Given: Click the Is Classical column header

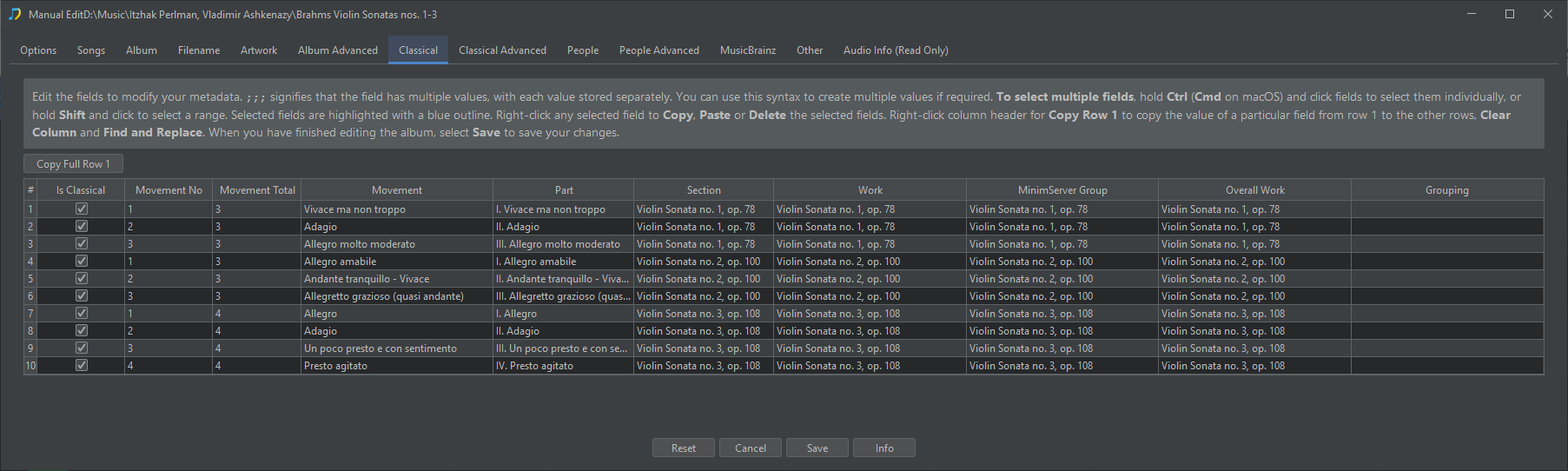Looking at the screenshot, I should [x=81, y=190].
